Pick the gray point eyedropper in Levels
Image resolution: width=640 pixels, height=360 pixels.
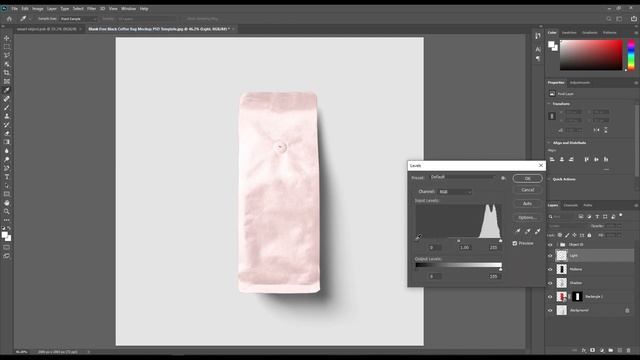click(x=527, y=231)
